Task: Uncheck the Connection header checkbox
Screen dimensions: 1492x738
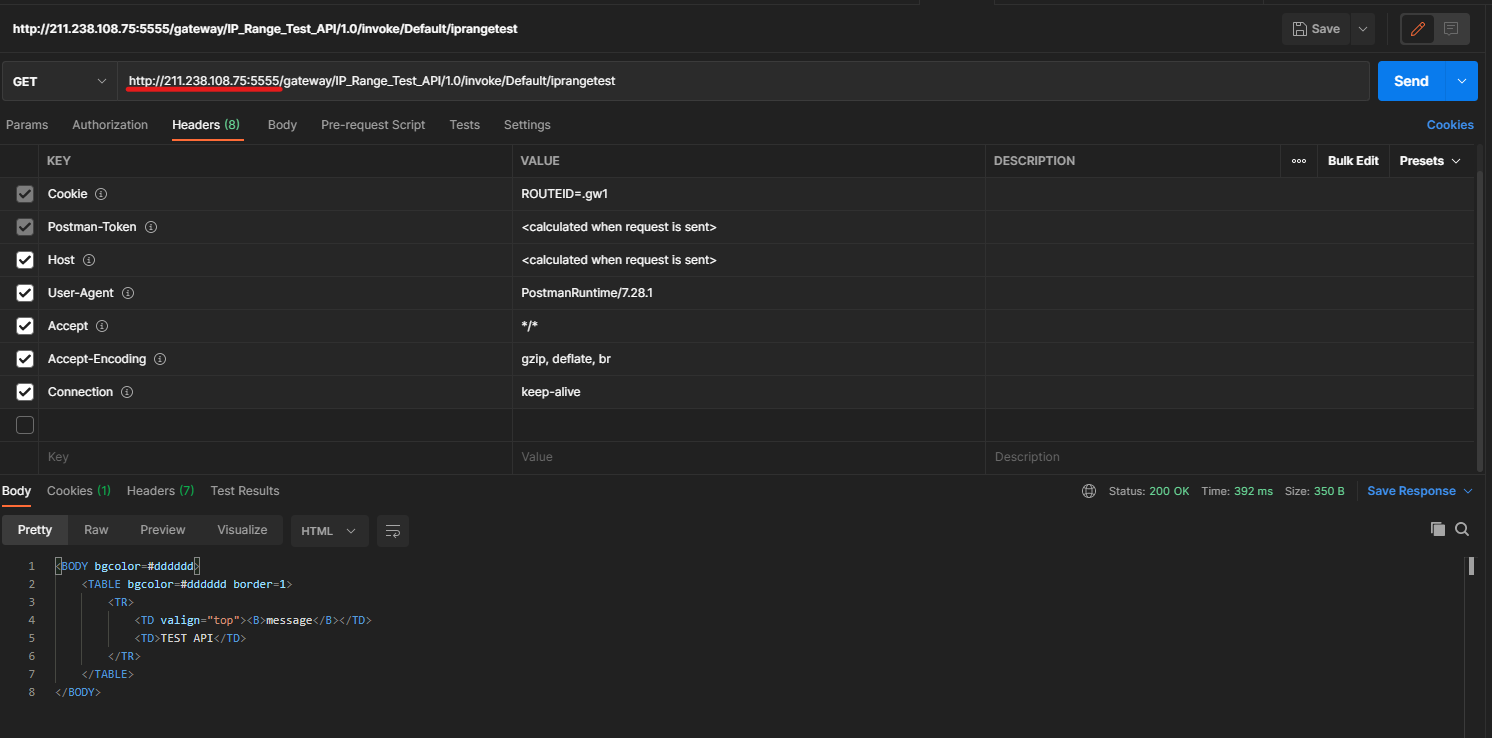Action: click(x=25, y=392)
